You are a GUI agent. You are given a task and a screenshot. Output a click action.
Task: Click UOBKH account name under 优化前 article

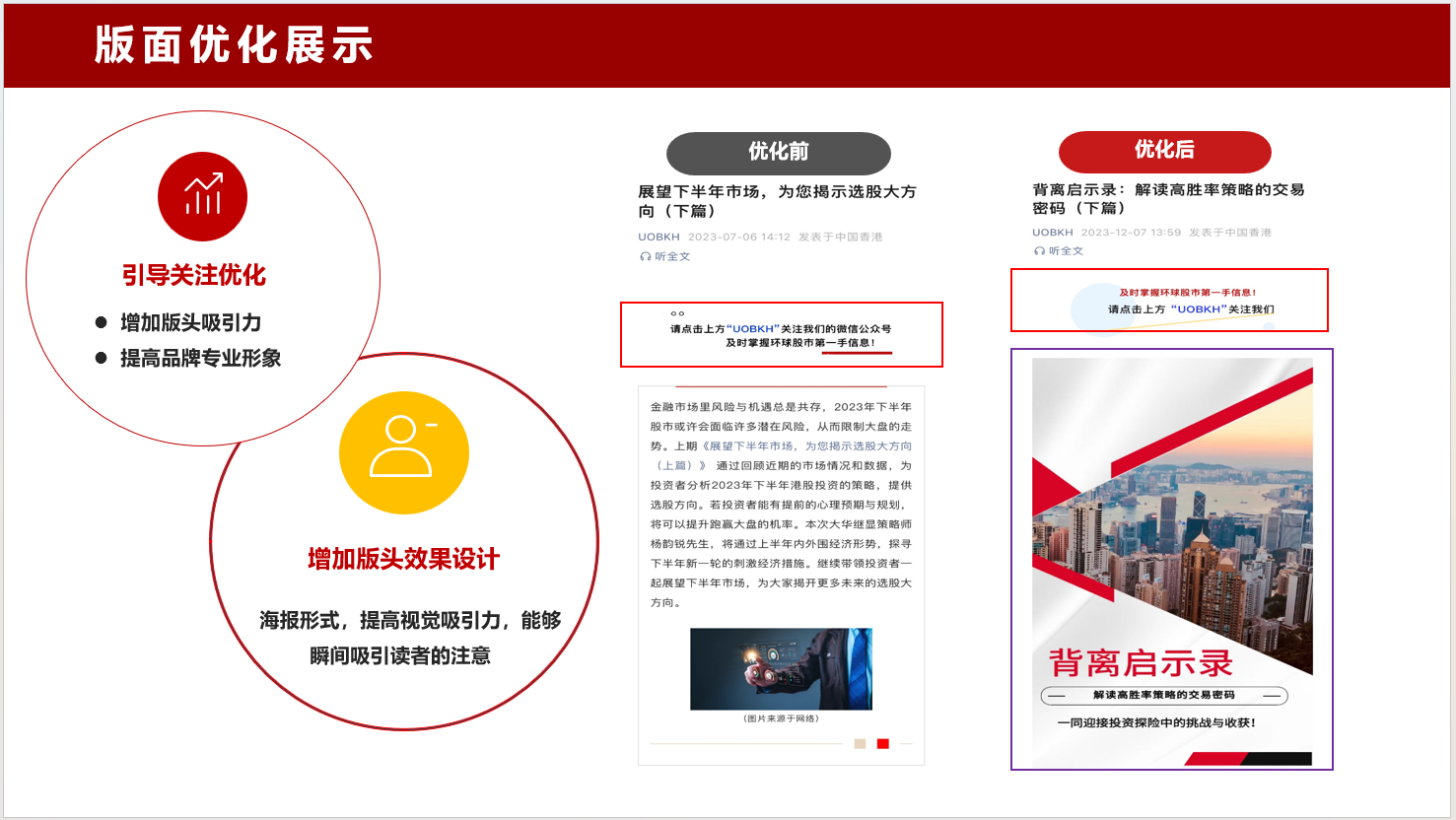tap(659, 238)
